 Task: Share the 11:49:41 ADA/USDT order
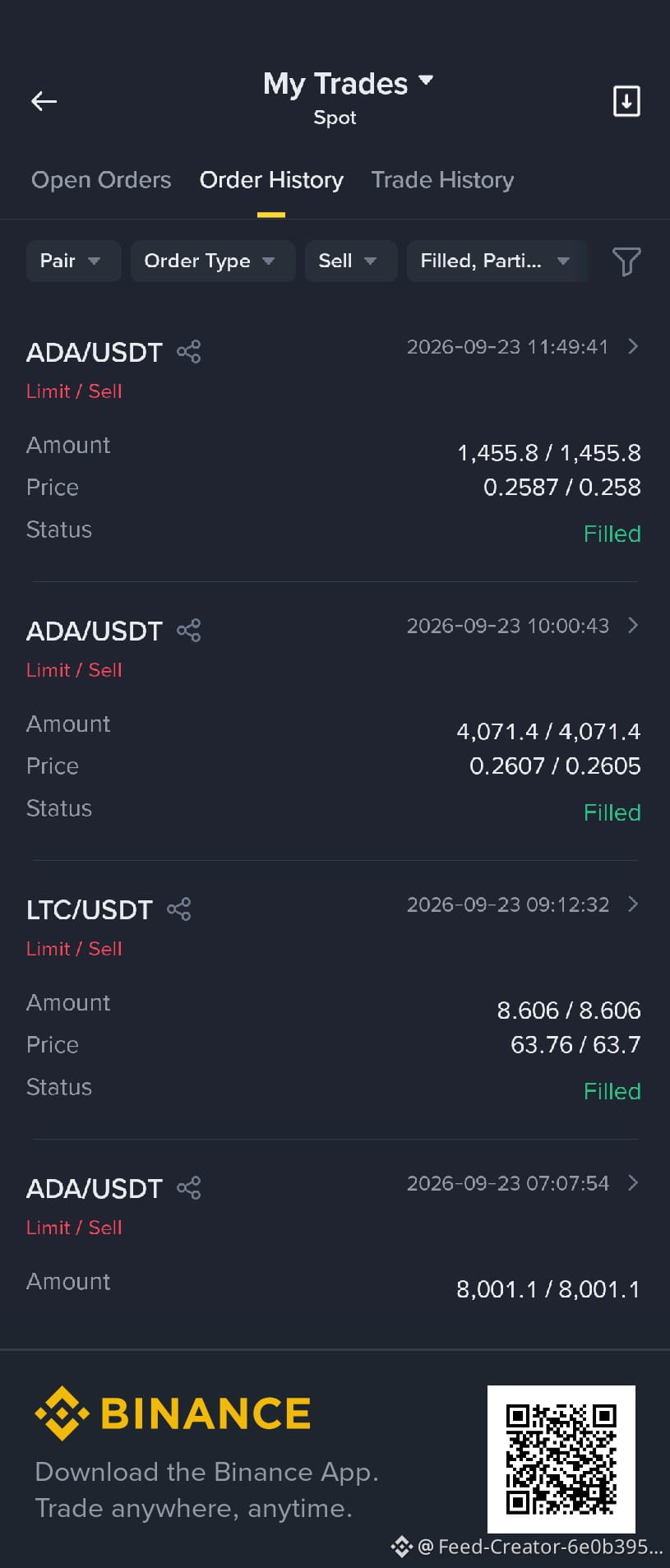189,352
